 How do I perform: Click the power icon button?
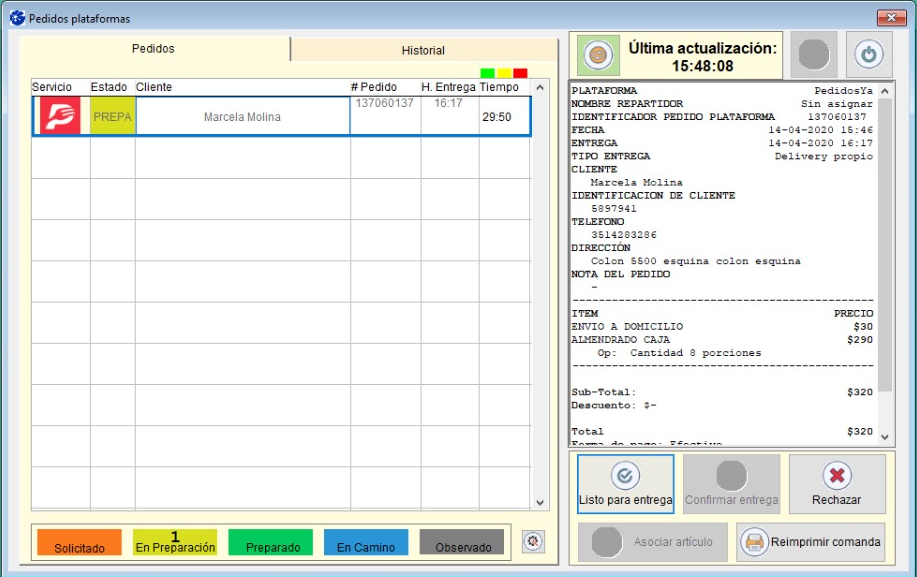869,55
